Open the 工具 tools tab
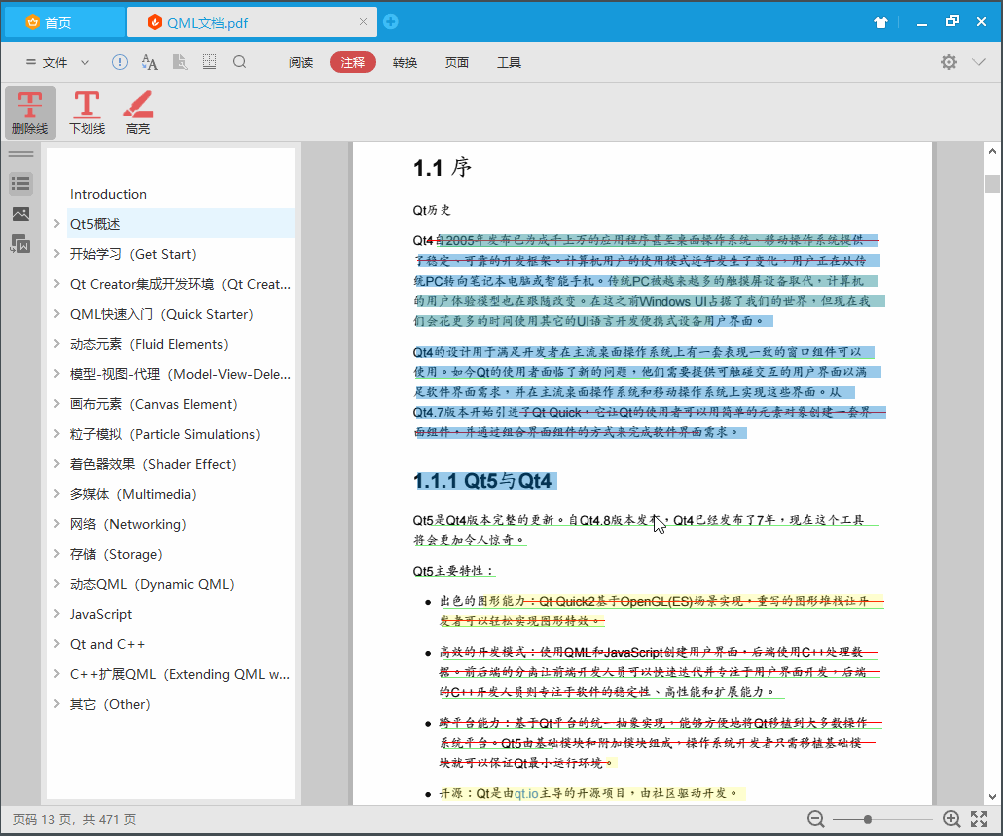The image size is (1003, 836). click(x=509, y=62)
